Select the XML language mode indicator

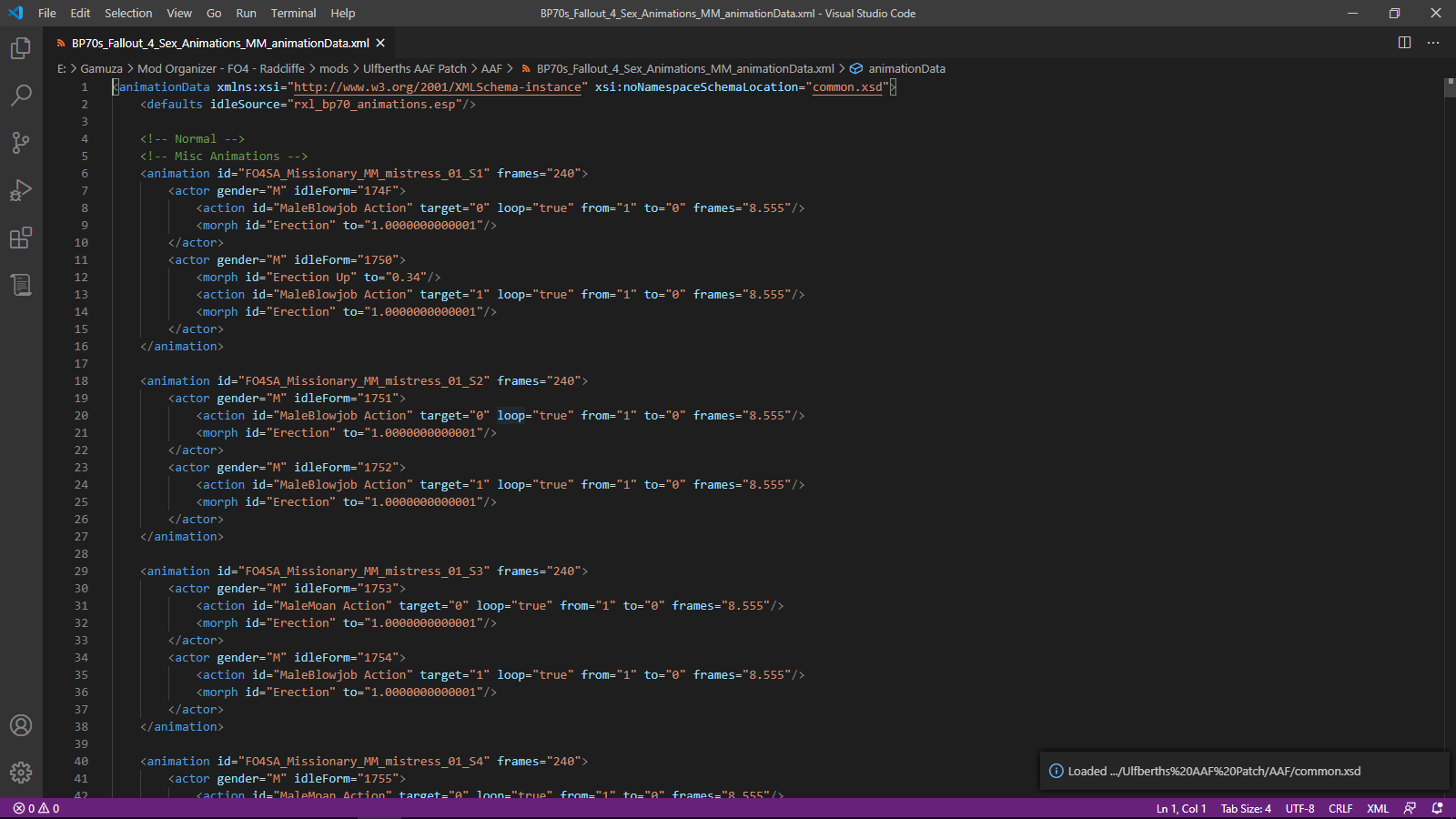click(x=1378, y=808)
